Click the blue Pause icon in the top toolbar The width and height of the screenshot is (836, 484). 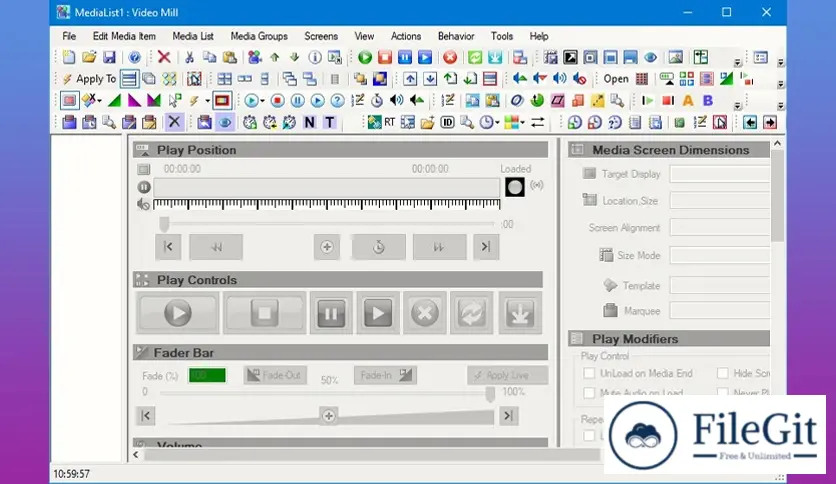pos(405,57)
